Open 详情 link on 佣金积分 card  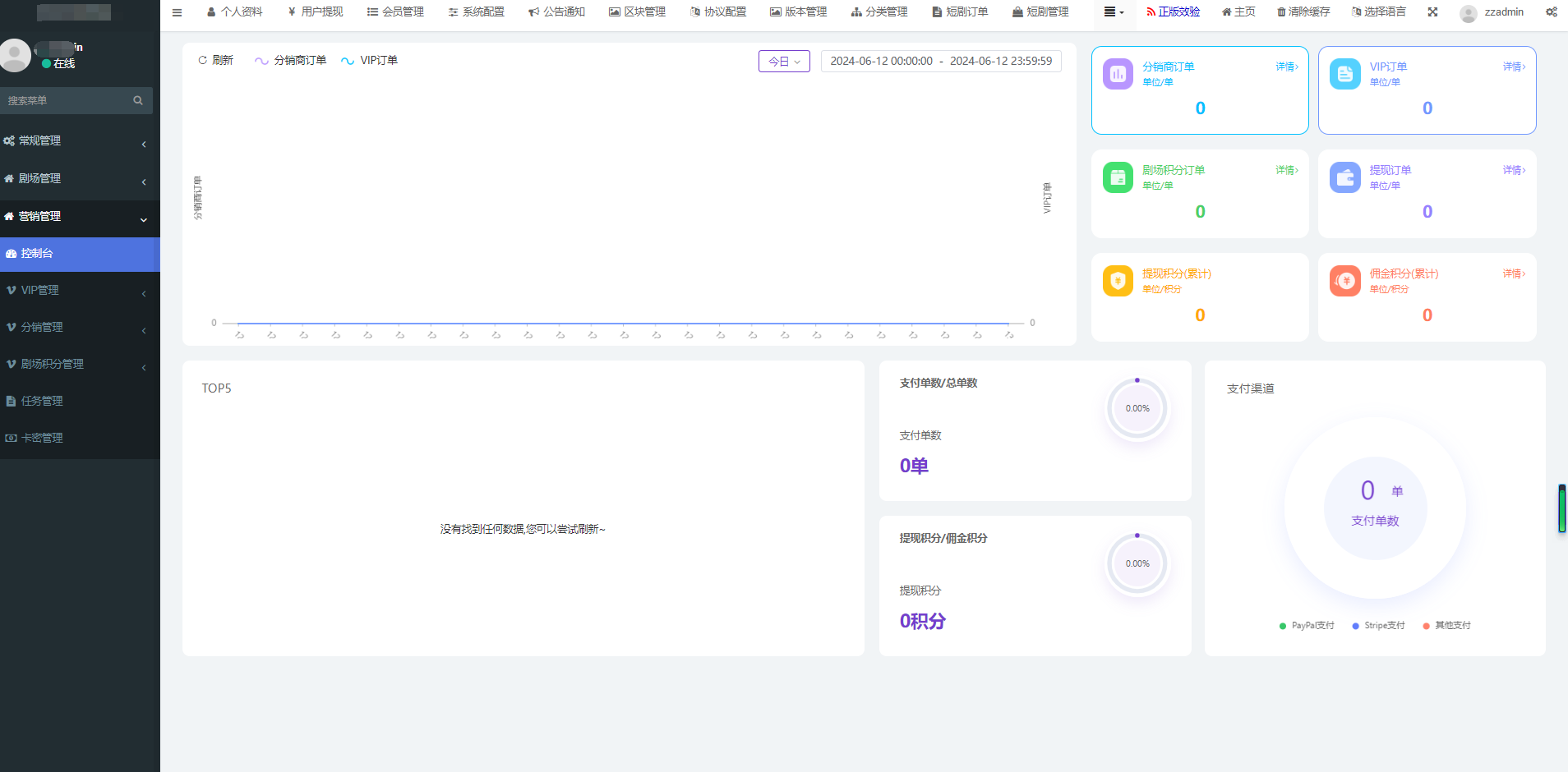pos(1514,274)
